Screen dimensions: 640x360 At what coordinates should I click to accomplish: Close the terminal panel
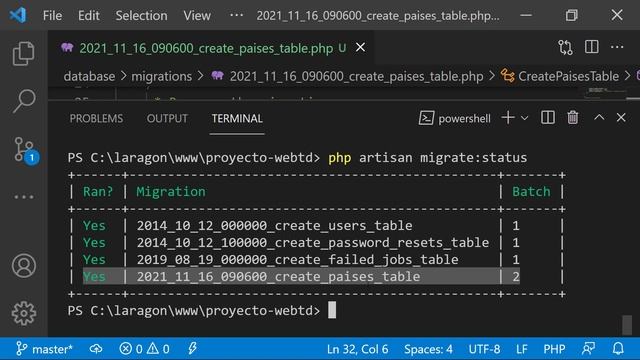coord(621,118)
